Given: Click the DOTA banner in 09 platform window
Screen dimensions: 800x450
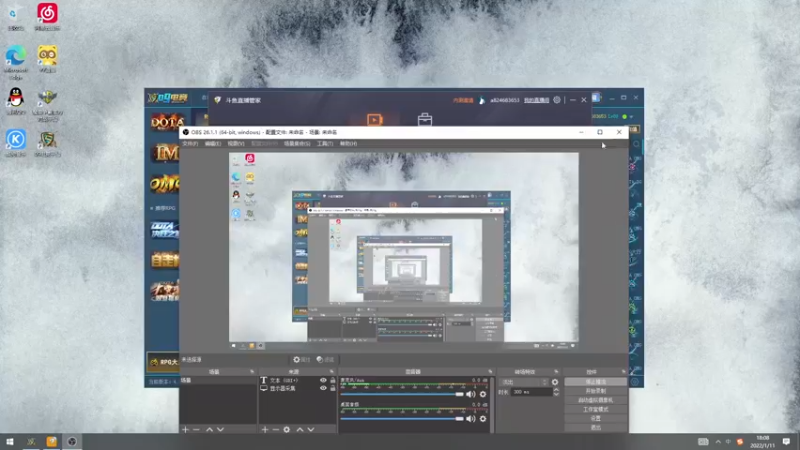Looking at the screenshot, I should [167, 122].
